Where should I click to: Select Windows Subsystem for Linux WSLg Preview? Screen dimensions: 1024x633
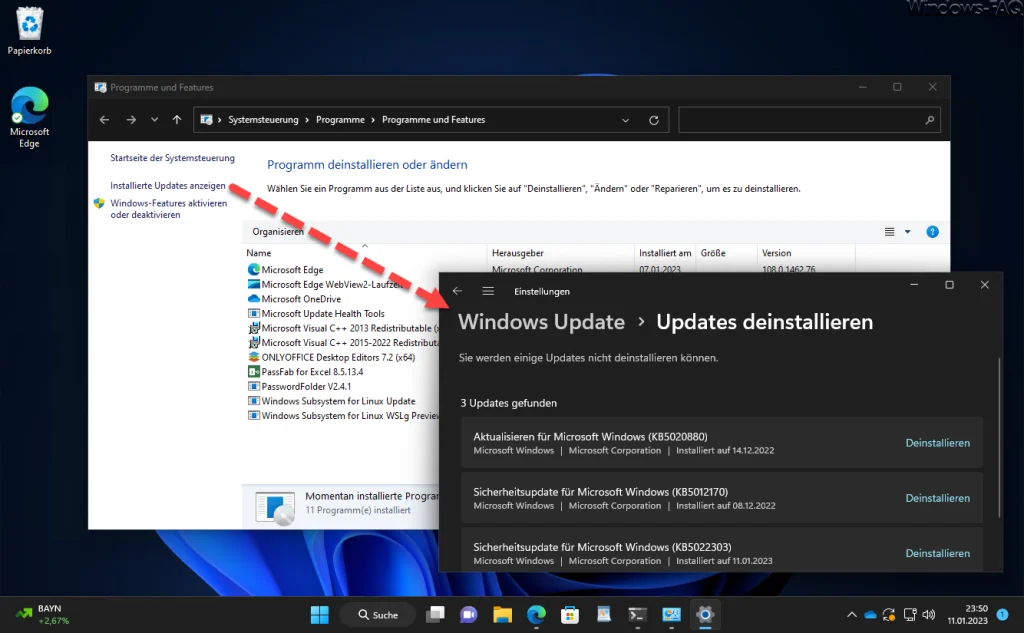coord(344,415)
